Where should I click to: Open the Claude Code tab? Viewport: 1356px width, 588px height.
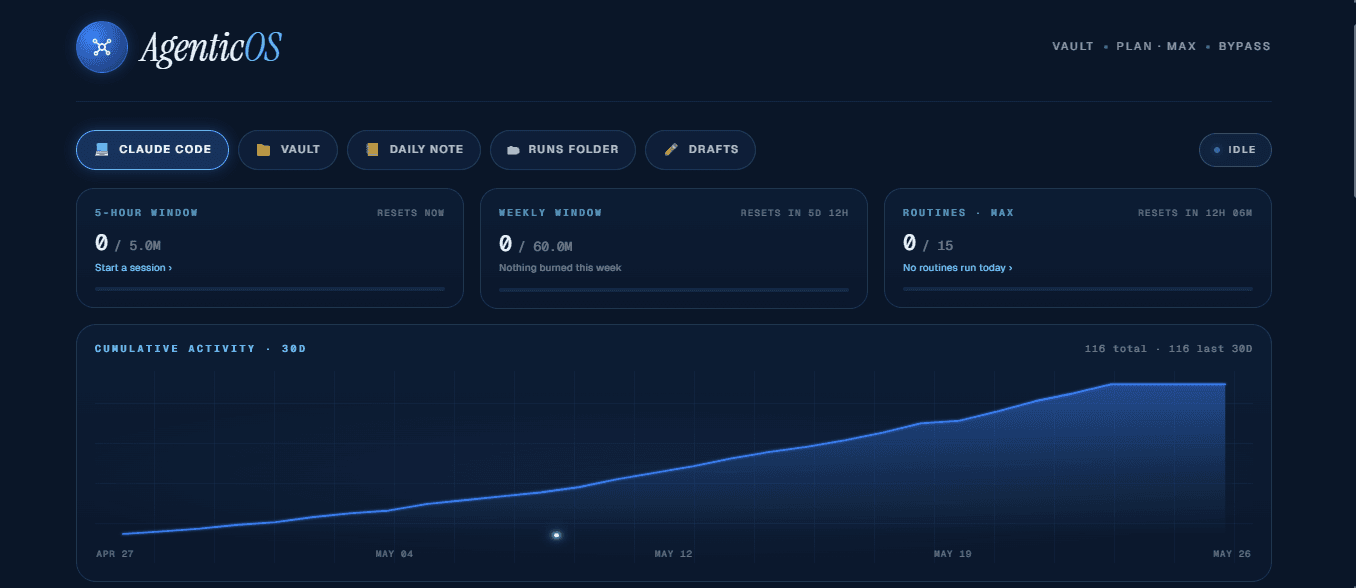click(x=152, y=150)
